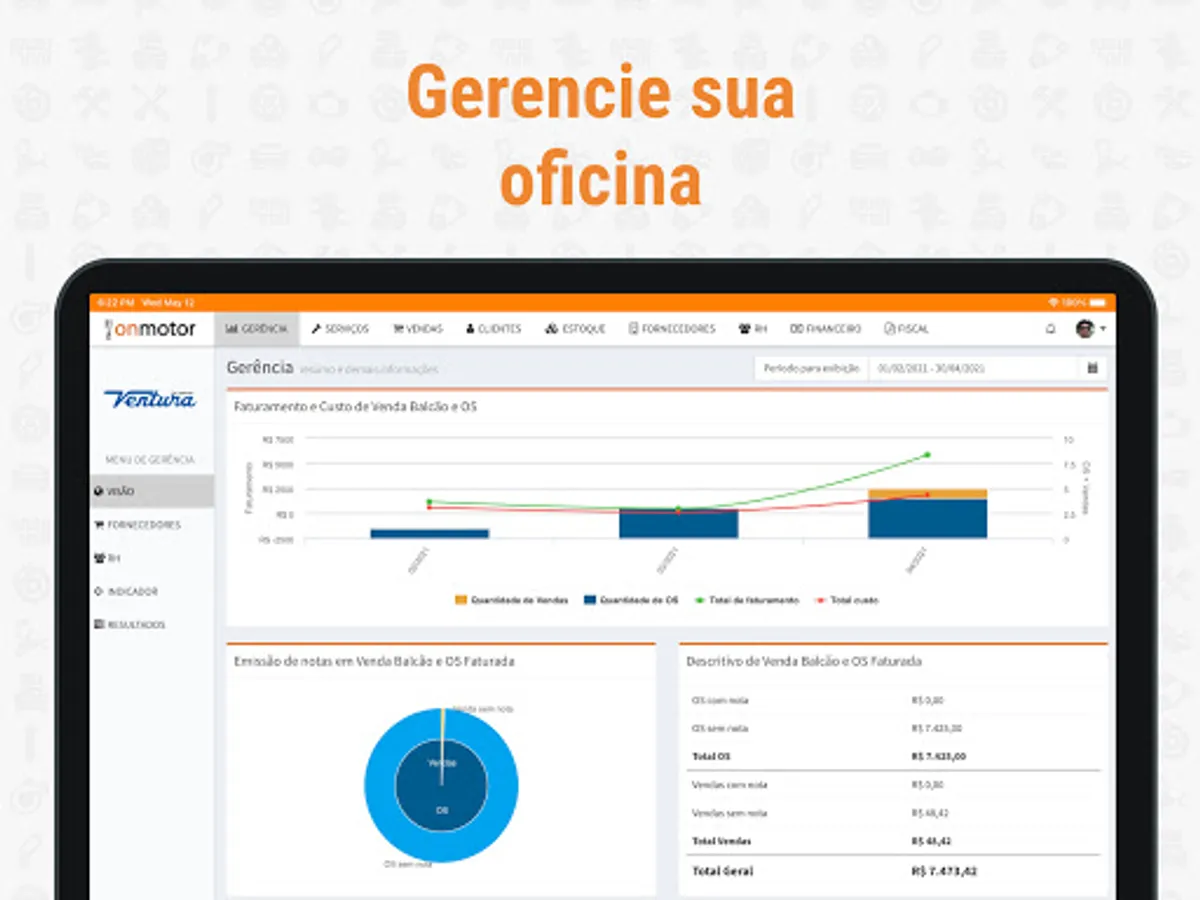Click 'Descritivo de Venda Balcão e OS Faturada' title
The image size is (1200, 900).
804,661
